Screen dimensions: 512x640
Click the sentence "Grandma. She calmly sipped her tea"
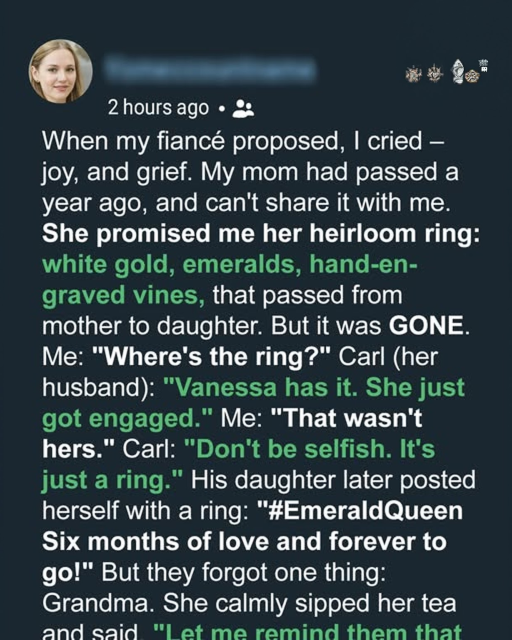click(x=249, y=603)
